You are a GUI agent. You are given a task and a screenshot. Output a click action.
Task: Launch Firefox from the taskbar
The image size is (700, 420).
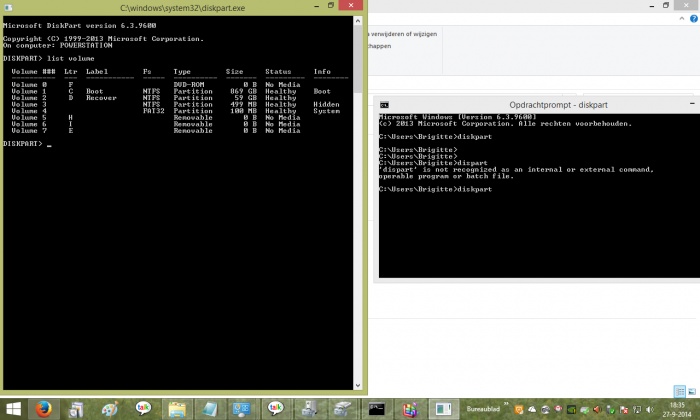coord(43,409)
